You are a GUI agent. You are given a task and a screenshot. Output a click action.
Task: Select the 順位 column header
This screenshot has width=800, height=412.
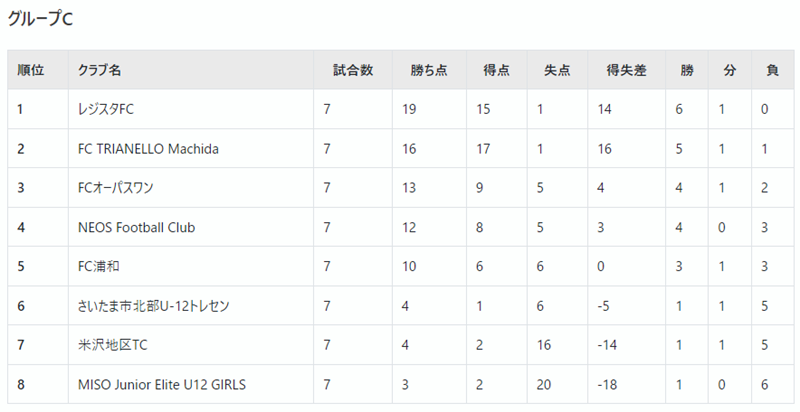(x=31, y=70)
